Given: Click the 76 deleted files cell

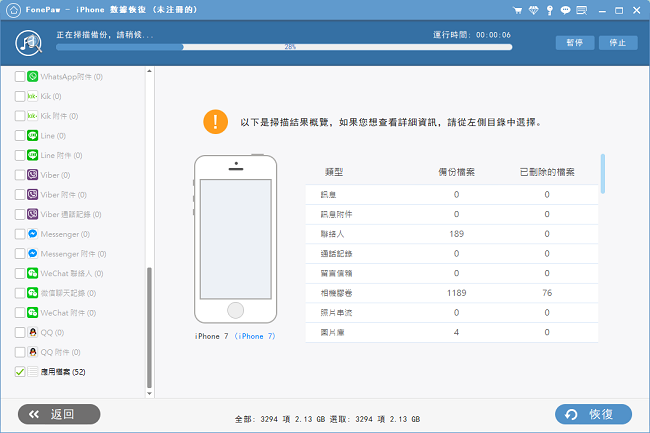Looking at the screenshot, I should tap(547, 293).
